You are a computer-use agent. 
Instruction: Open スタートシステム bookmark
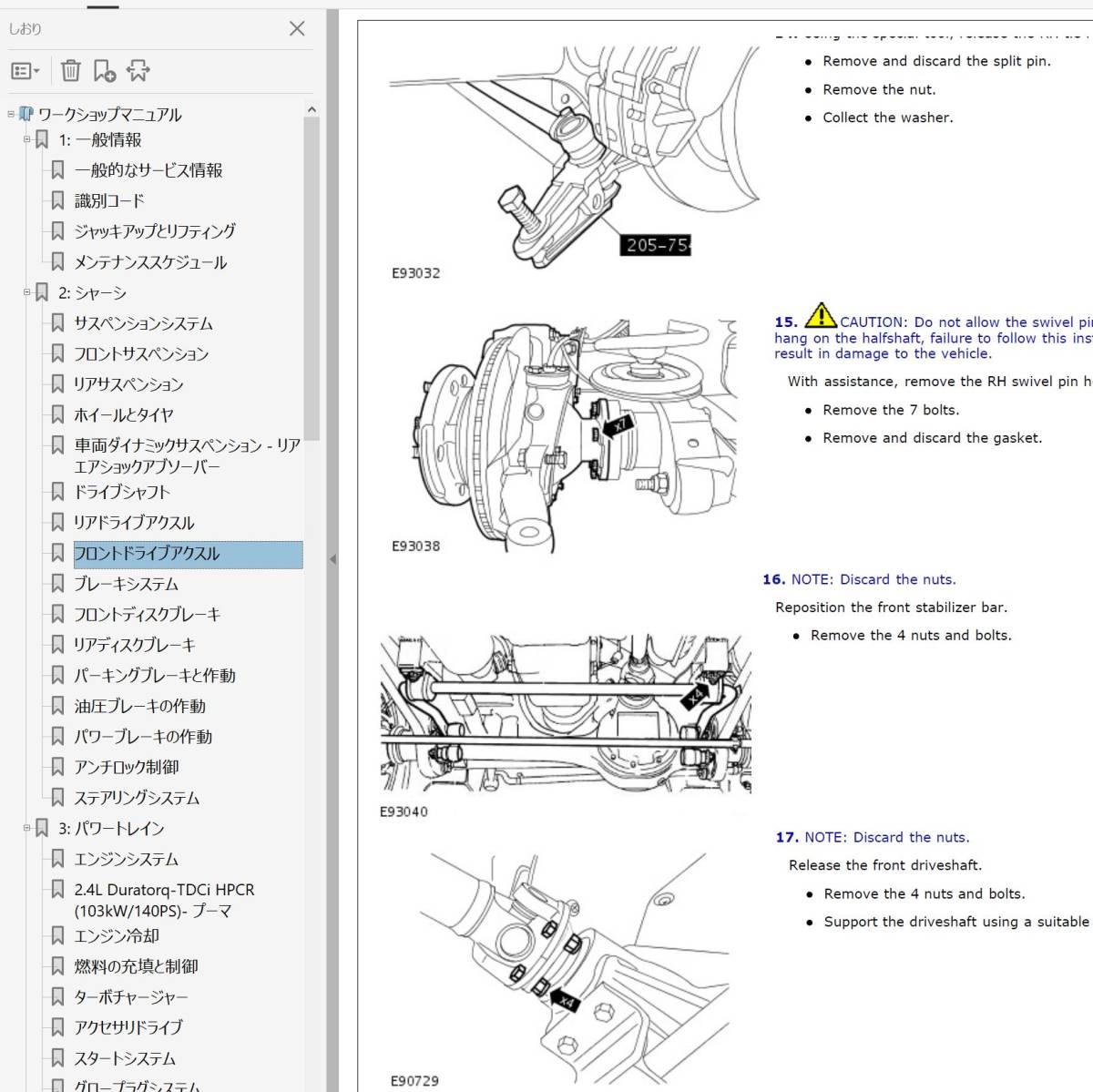coord(125,1059)
